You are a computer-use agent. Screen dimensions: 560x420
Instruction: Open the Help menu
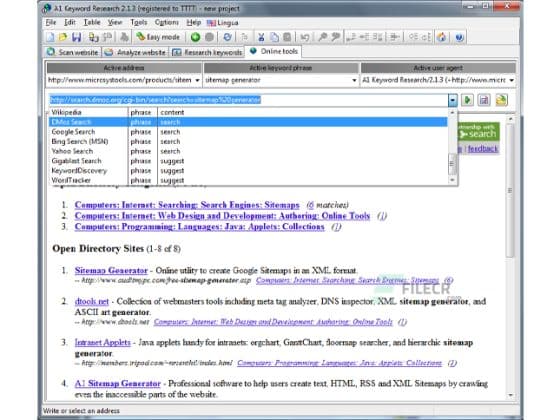[193, 22]
